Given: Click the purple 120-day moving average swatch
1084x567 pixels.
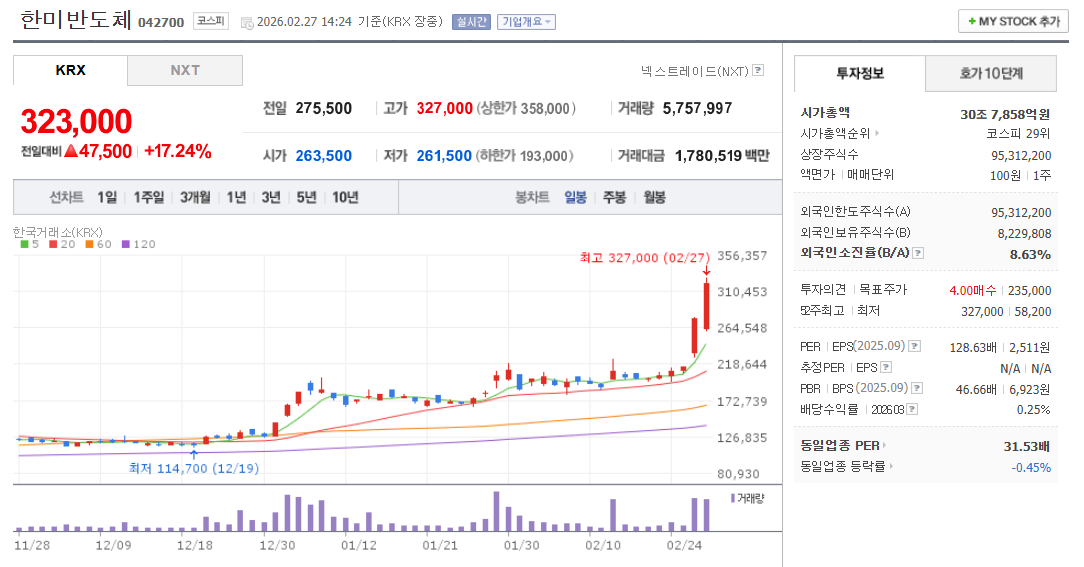Looking at the screenshot, I should pos(126,244).
